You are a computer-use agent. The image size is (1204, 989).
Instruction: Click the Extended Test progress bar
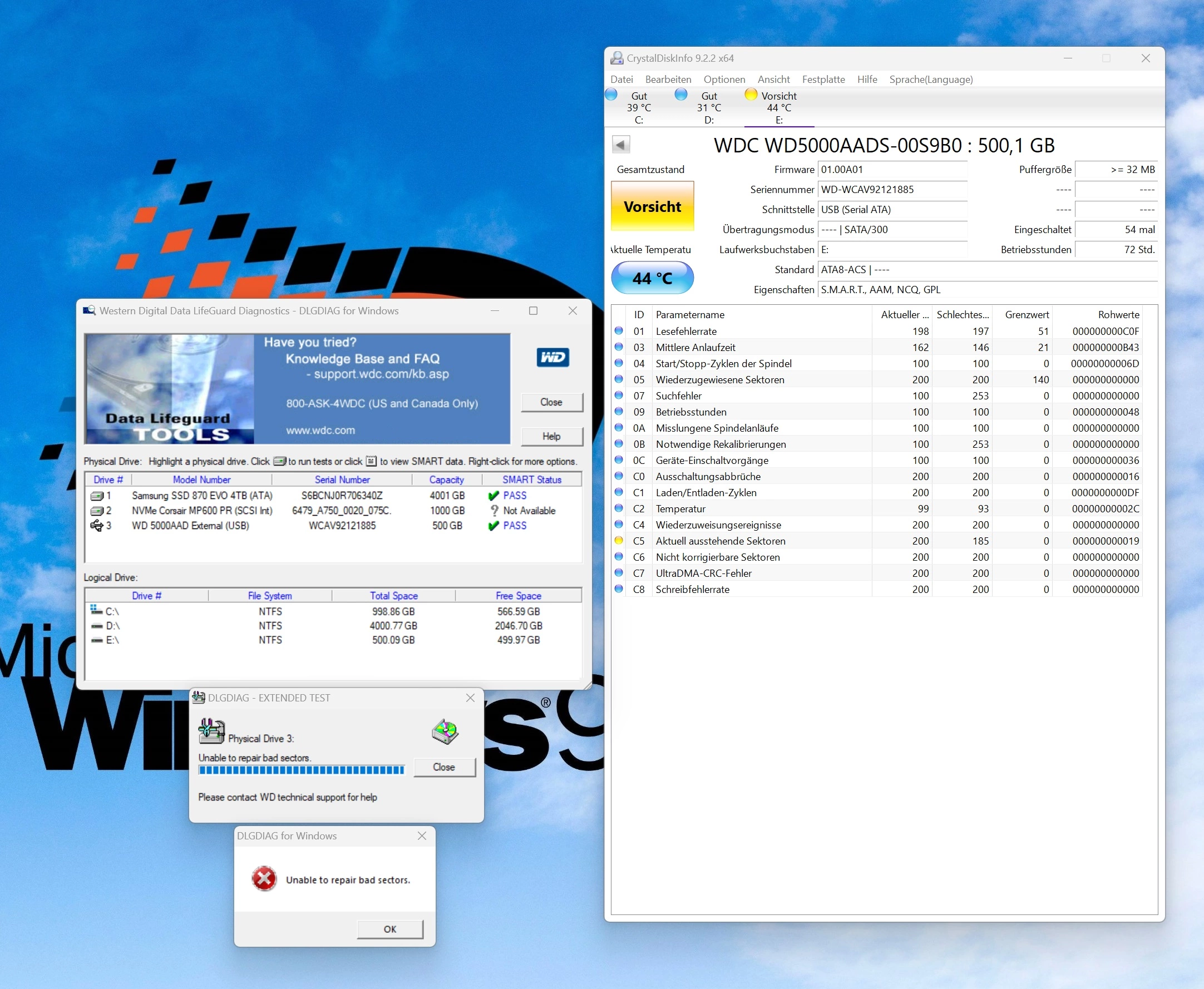click(302, 770)
